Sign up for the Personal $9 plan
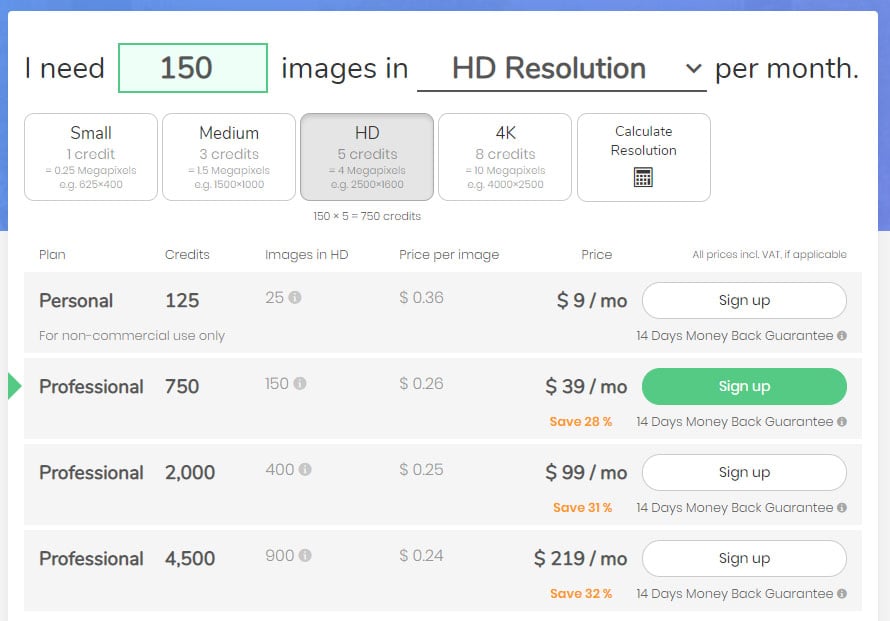 [744, 300]
